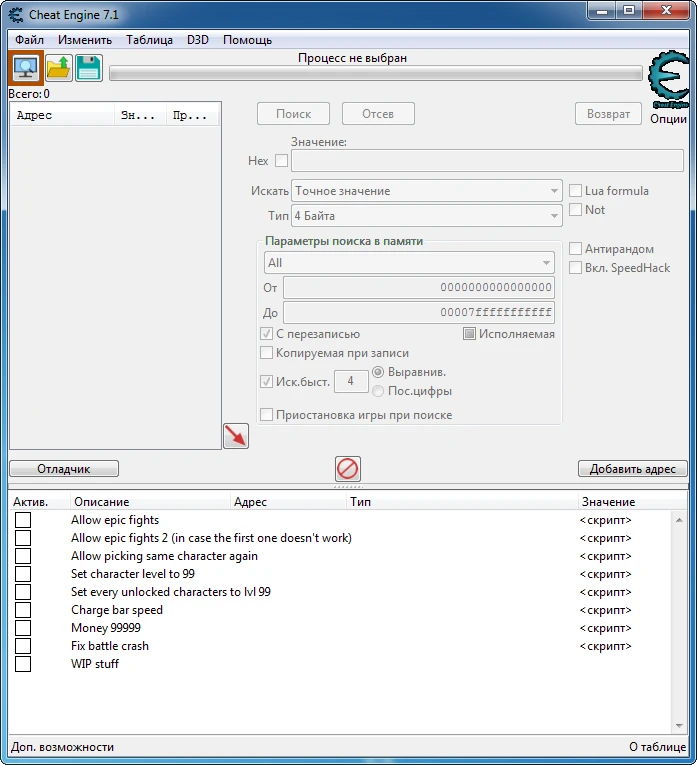Activate Money 99999 checkbox
697x765 pixels.
point(23,628)
